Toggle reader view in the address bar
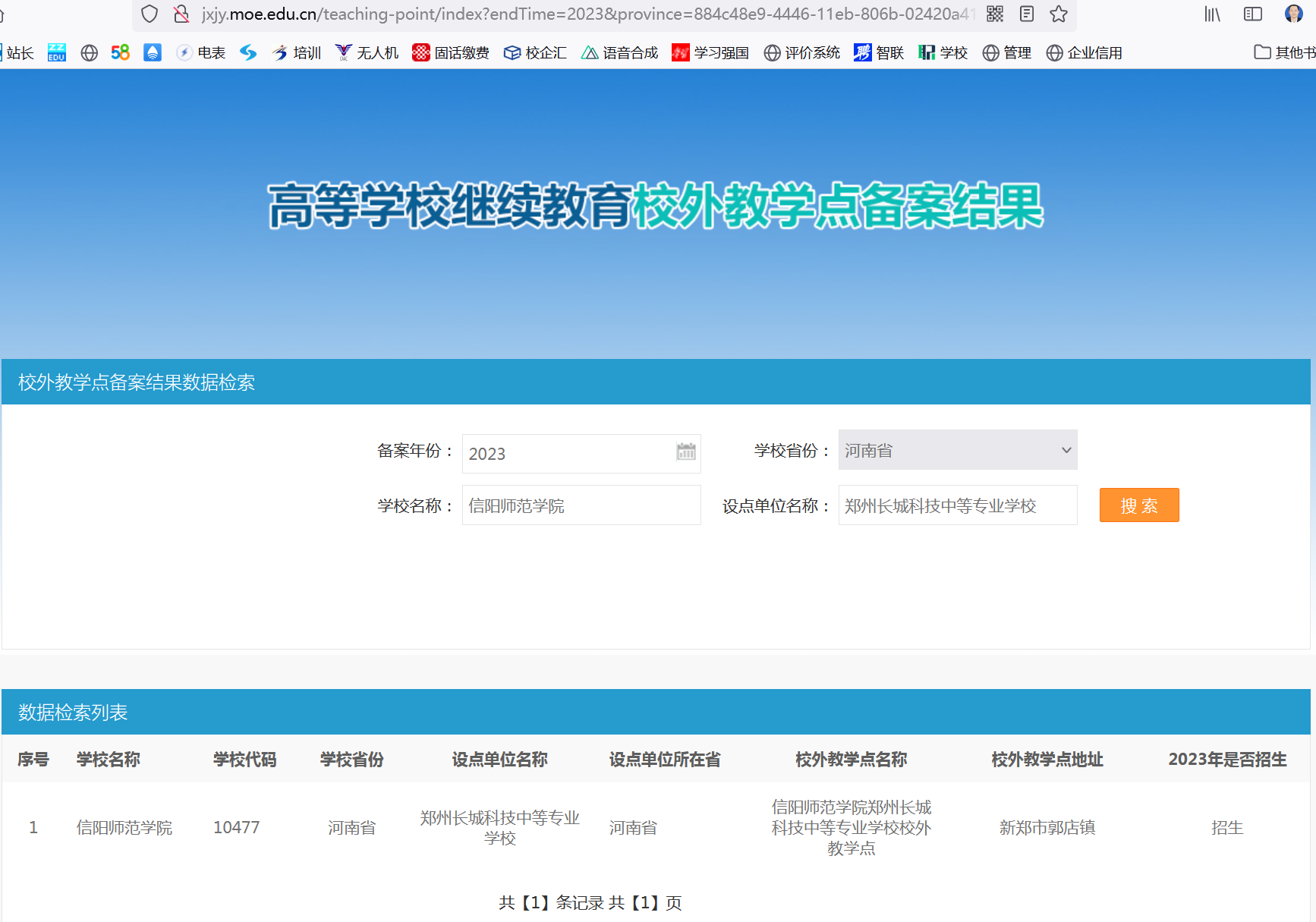This screenshot has height=922, width=1316. [x=1026, y=14]
